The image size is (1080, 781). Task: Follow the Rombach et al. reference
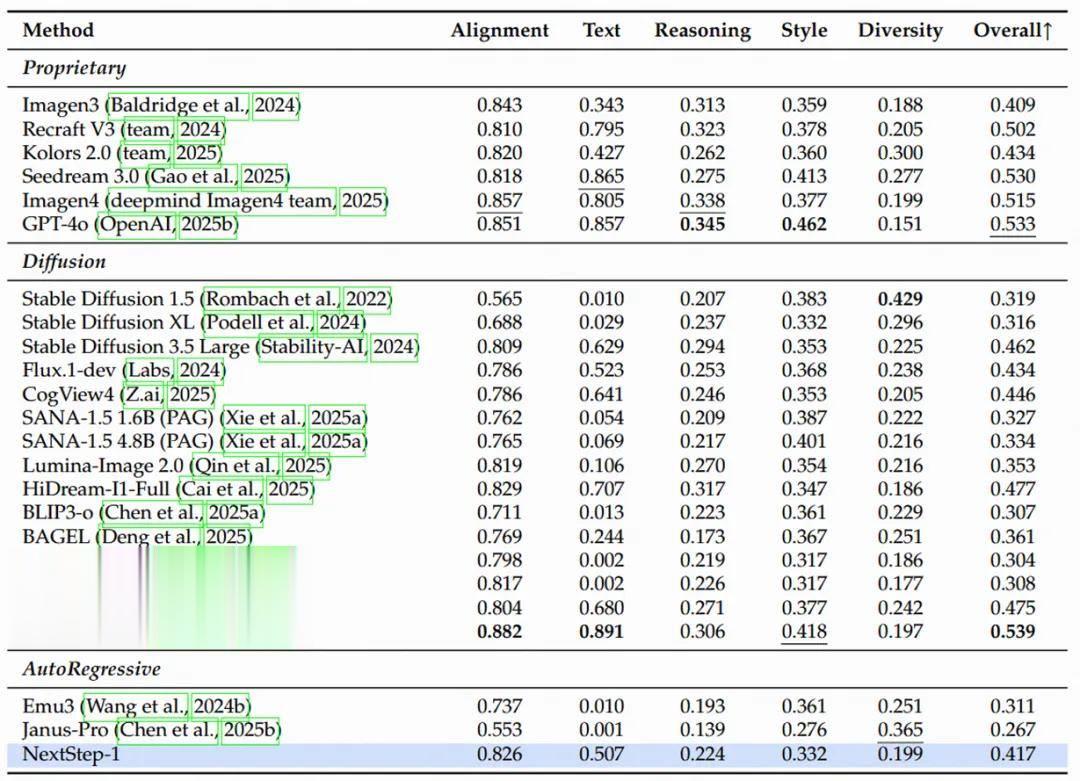tap(272, 299)
